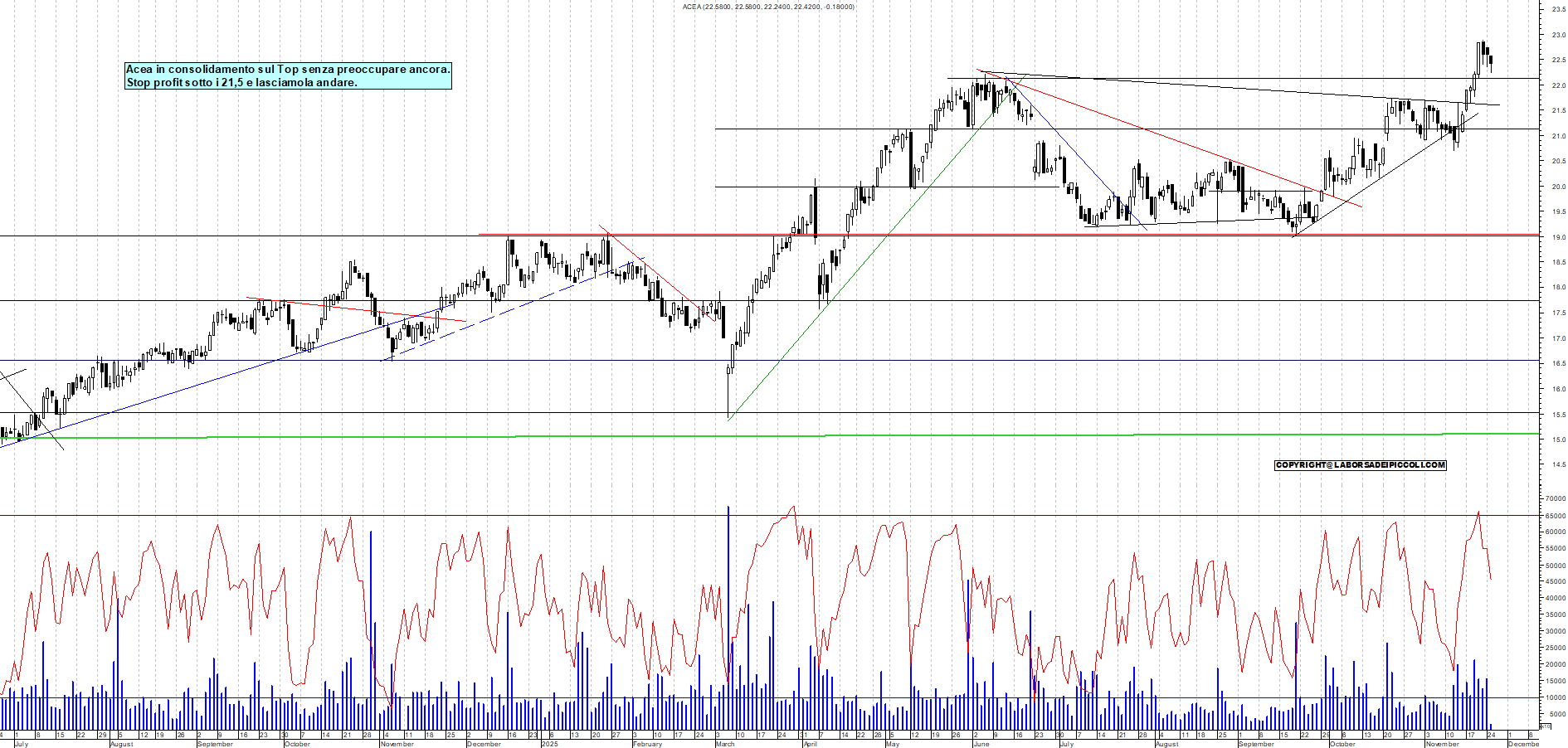Select the 2025 label on the date axis
The height and width of the screenshot is (748, 1568).
click(x=549, y=745)
